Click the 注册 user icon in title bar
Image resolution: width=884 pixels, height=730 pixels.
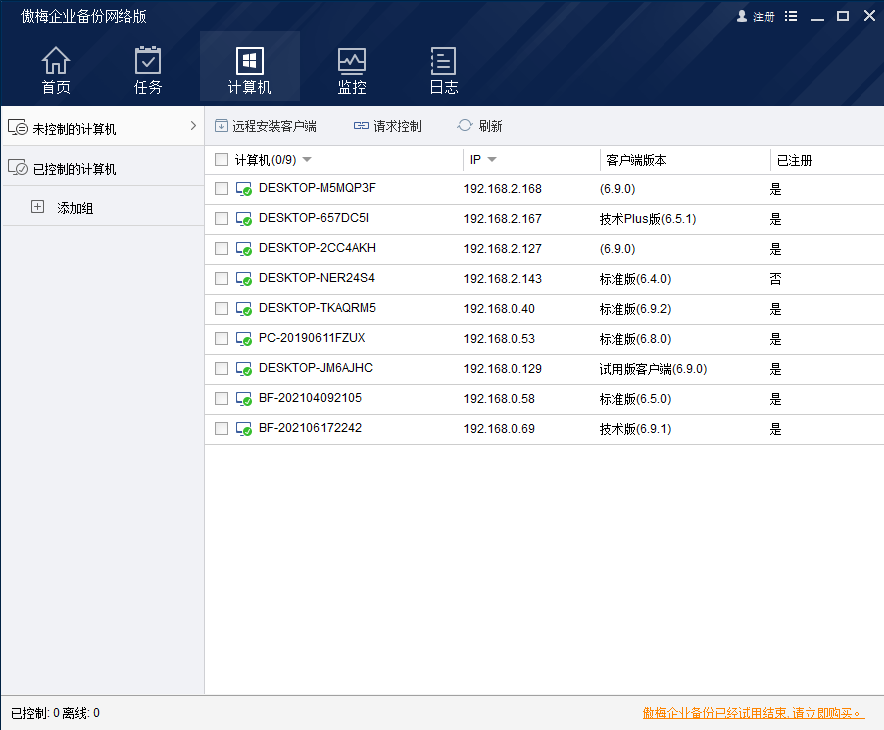[742, 17]
